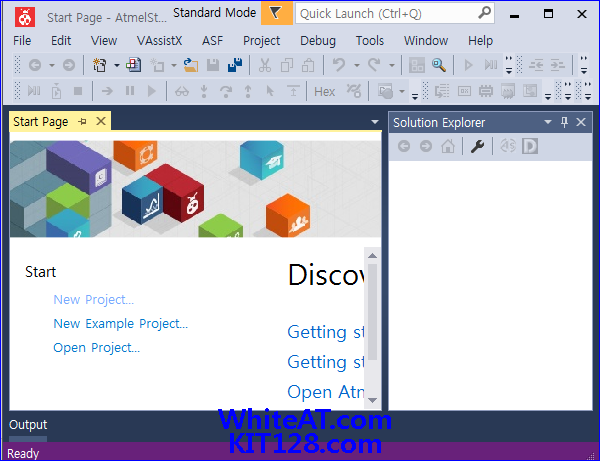The image size is (600, 461).
Task: Click the New Project... link
Action: (x=94, y=300)
